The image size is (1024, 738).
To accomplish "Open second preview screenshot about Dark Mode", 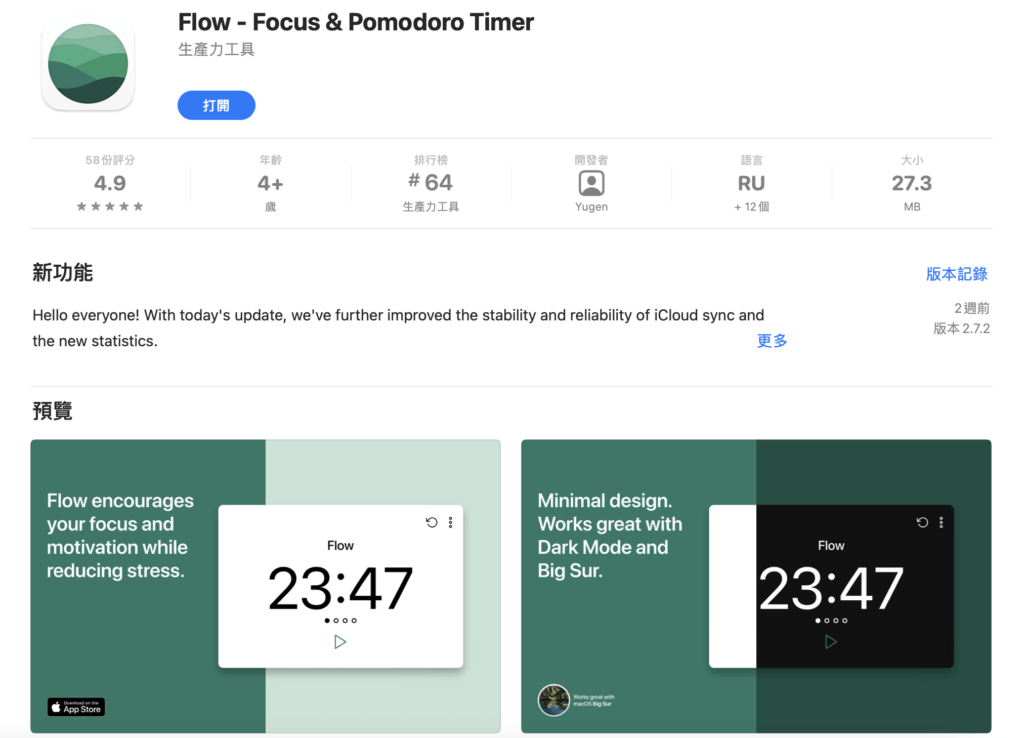I will coord(756,586).
